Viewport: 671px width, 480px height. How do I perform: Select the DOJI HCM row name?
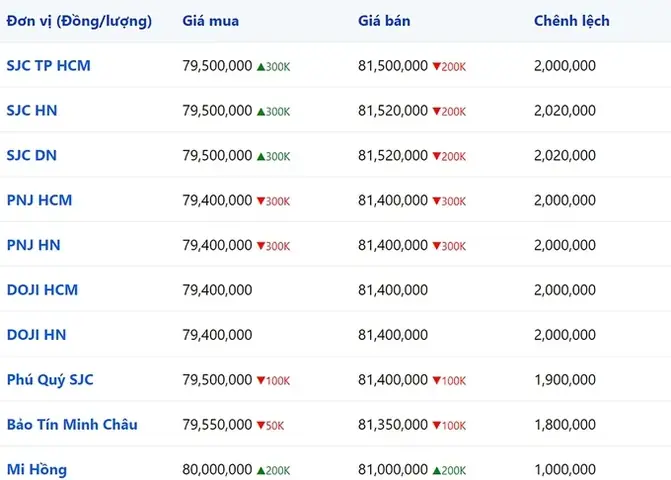tap(42, 290)
